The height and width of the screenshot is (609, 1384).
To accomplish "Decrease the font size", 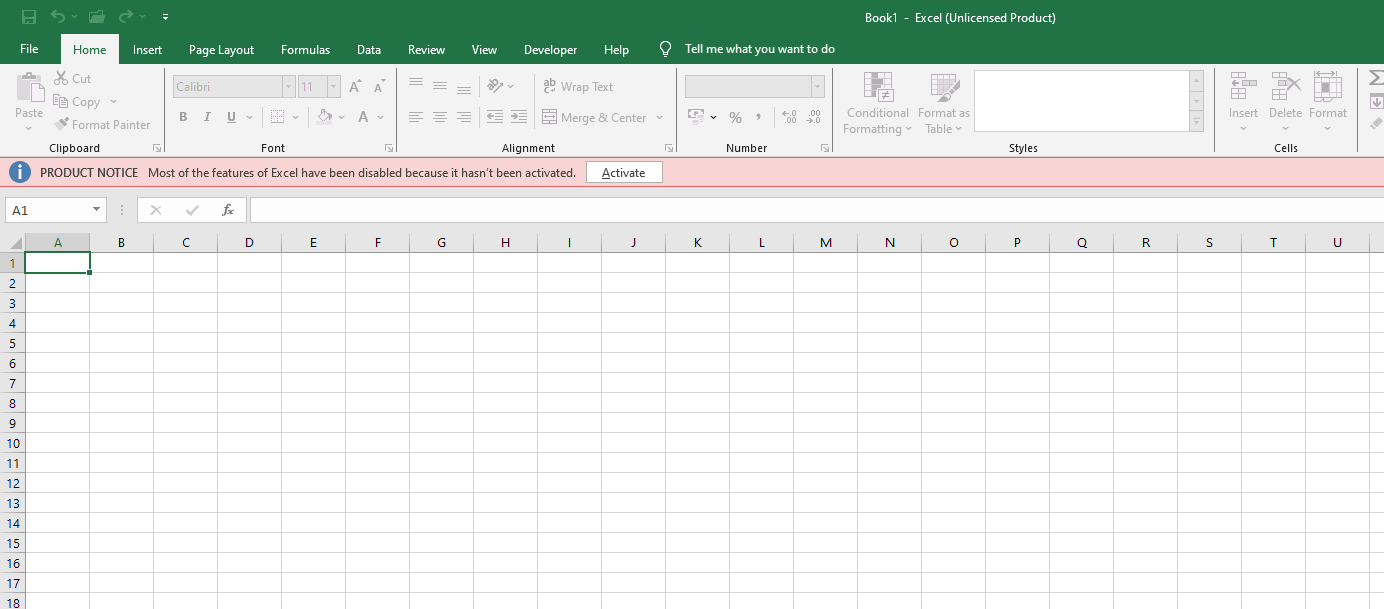I will pos(379,87).
